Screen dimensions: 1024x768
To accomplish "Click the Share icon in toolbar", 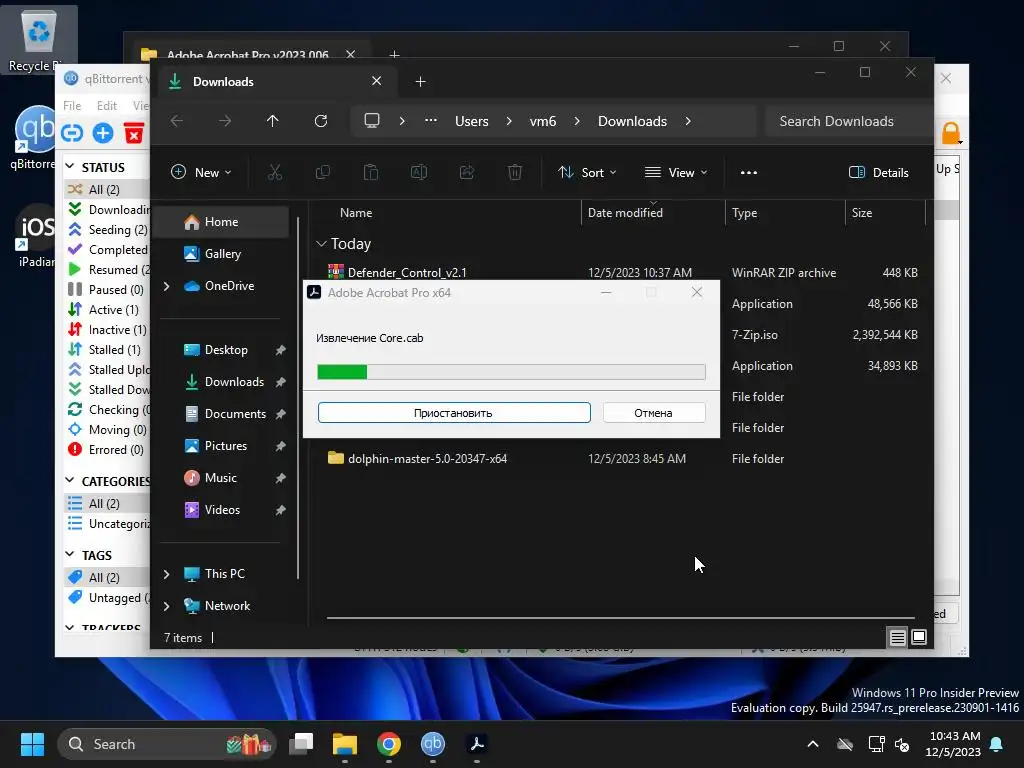I will (467, 172).
